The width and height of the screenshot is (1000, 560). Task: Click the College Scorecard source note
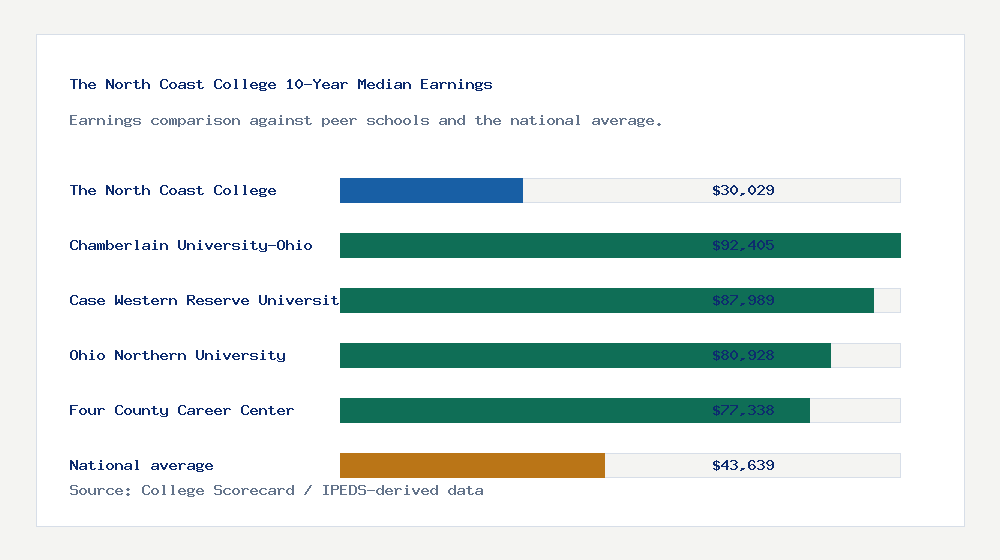click(276, 490)
